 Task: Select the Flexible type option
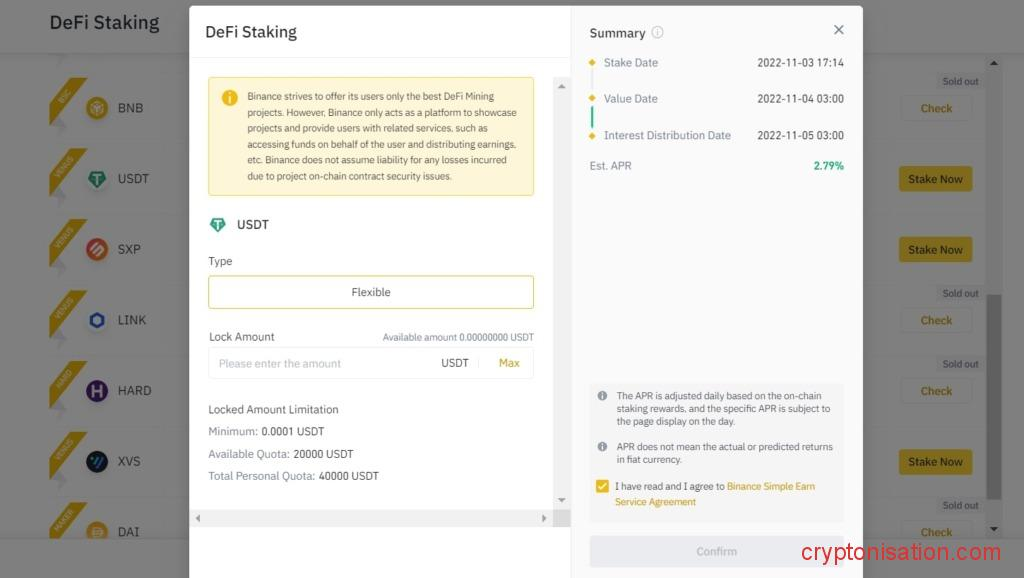371,292
